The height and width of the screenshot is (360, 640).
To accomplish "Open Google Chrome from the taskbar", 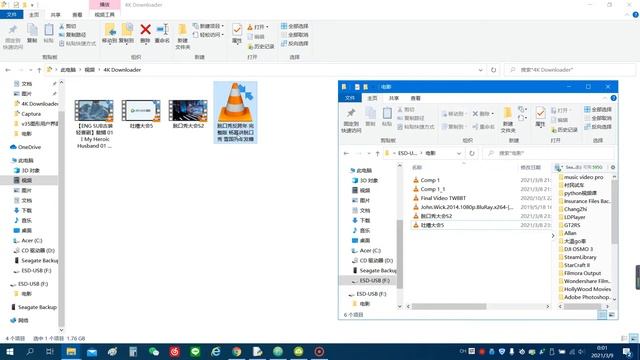I will click(x=237, y=351).
